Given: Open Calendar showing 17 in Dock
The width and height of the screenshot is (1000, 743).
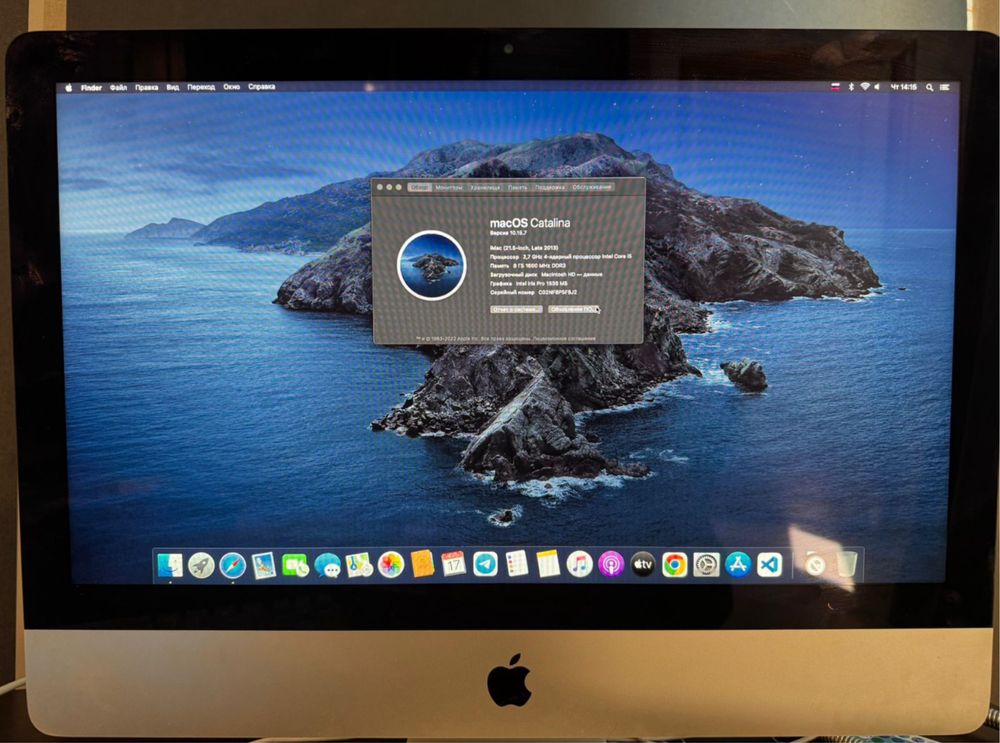Looking at the screenshot, I should click(x=453, y=564).
